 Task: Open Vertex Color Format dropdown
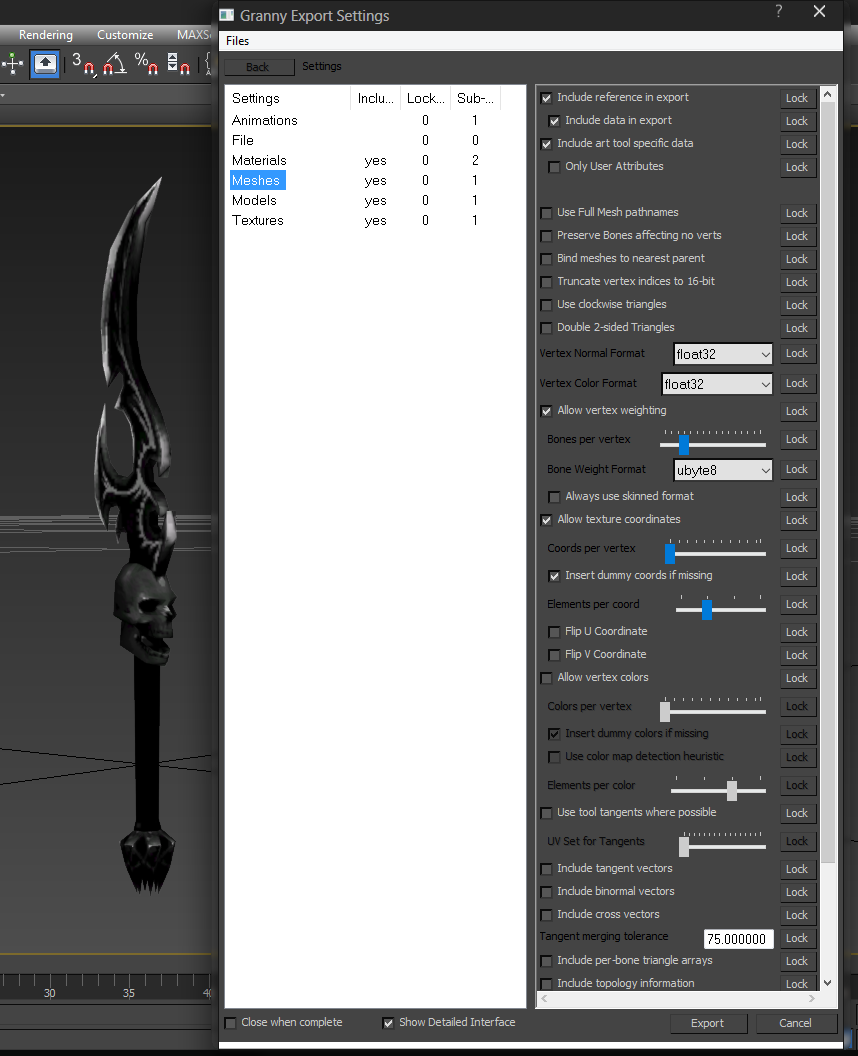point(717,384)
